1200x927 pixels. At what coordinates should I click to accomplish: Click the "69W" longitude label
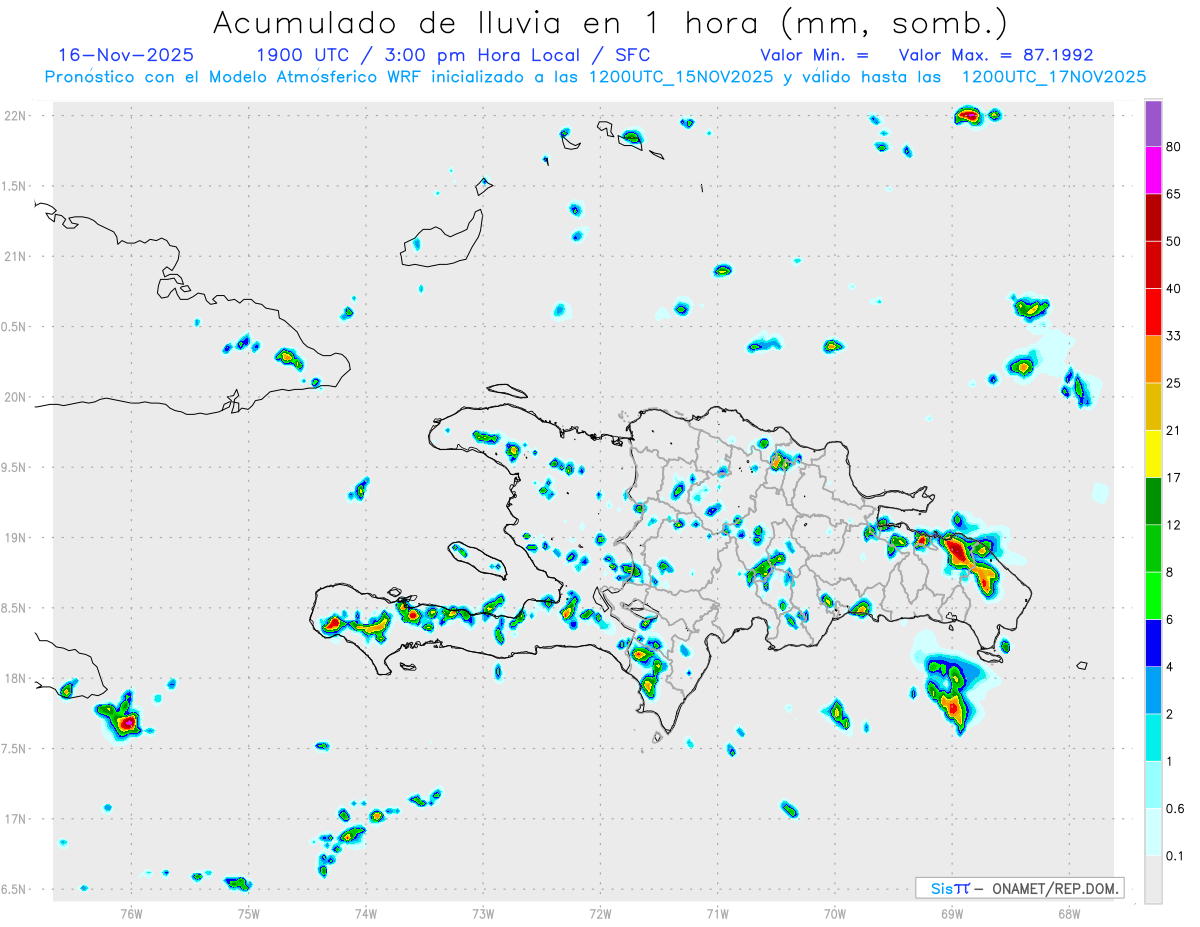tap(952, 913)
